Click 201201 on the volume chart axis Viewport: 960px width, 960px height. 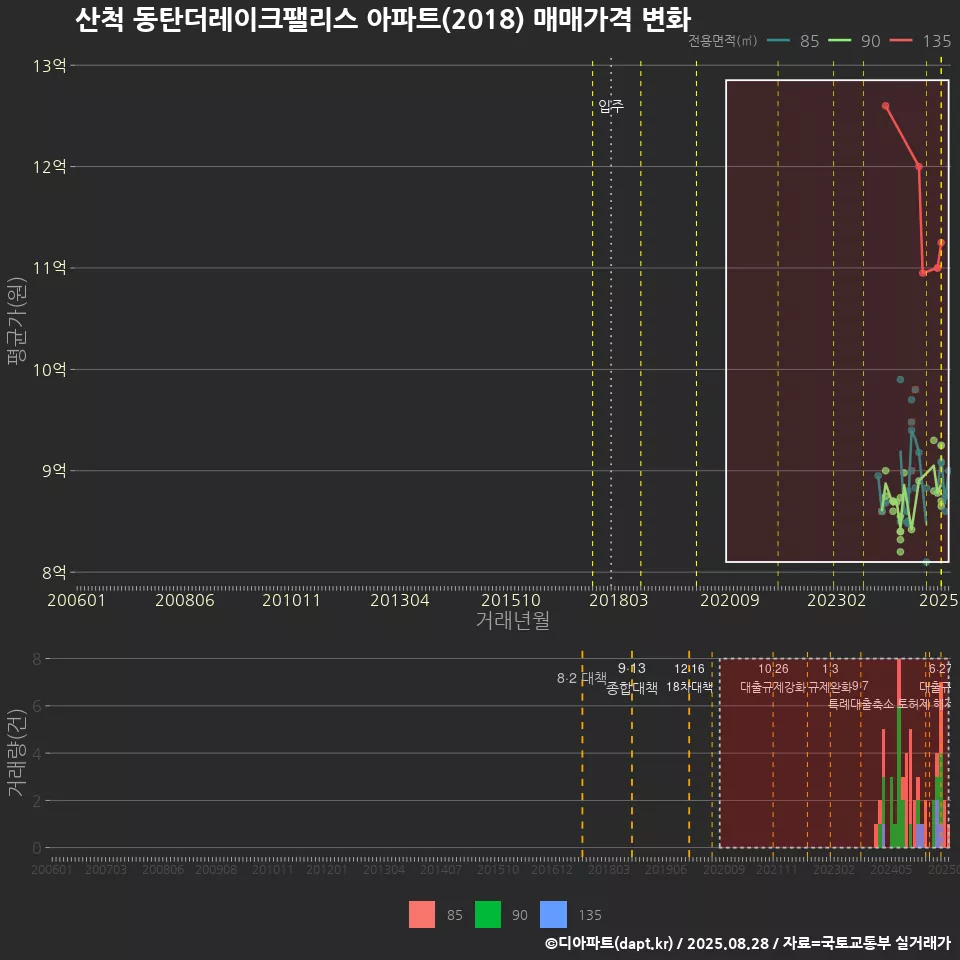pos(327,869)
